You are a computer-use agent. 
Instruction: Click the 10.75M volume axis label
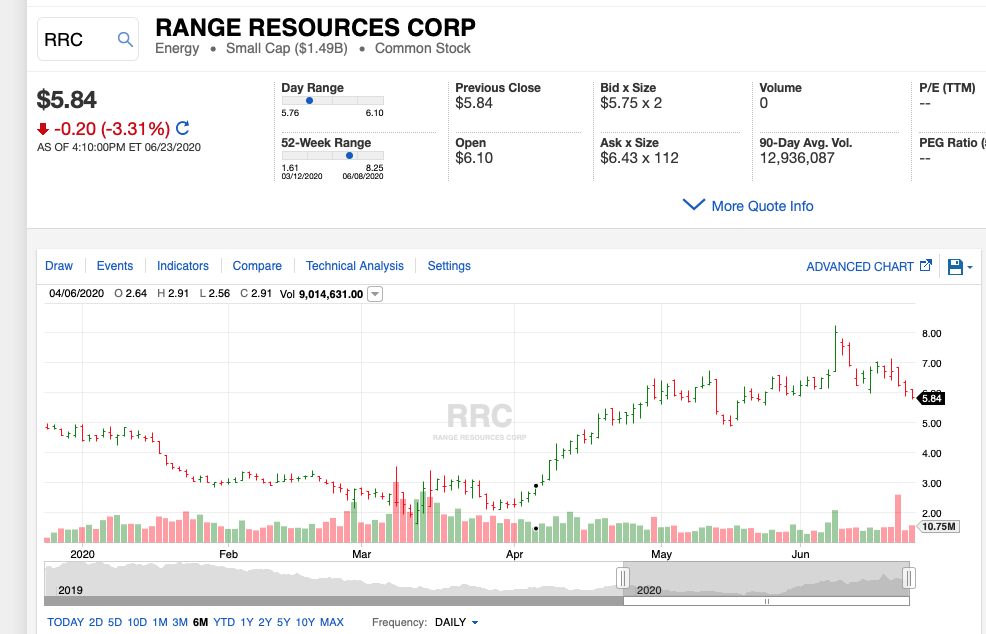coord(939,526)
